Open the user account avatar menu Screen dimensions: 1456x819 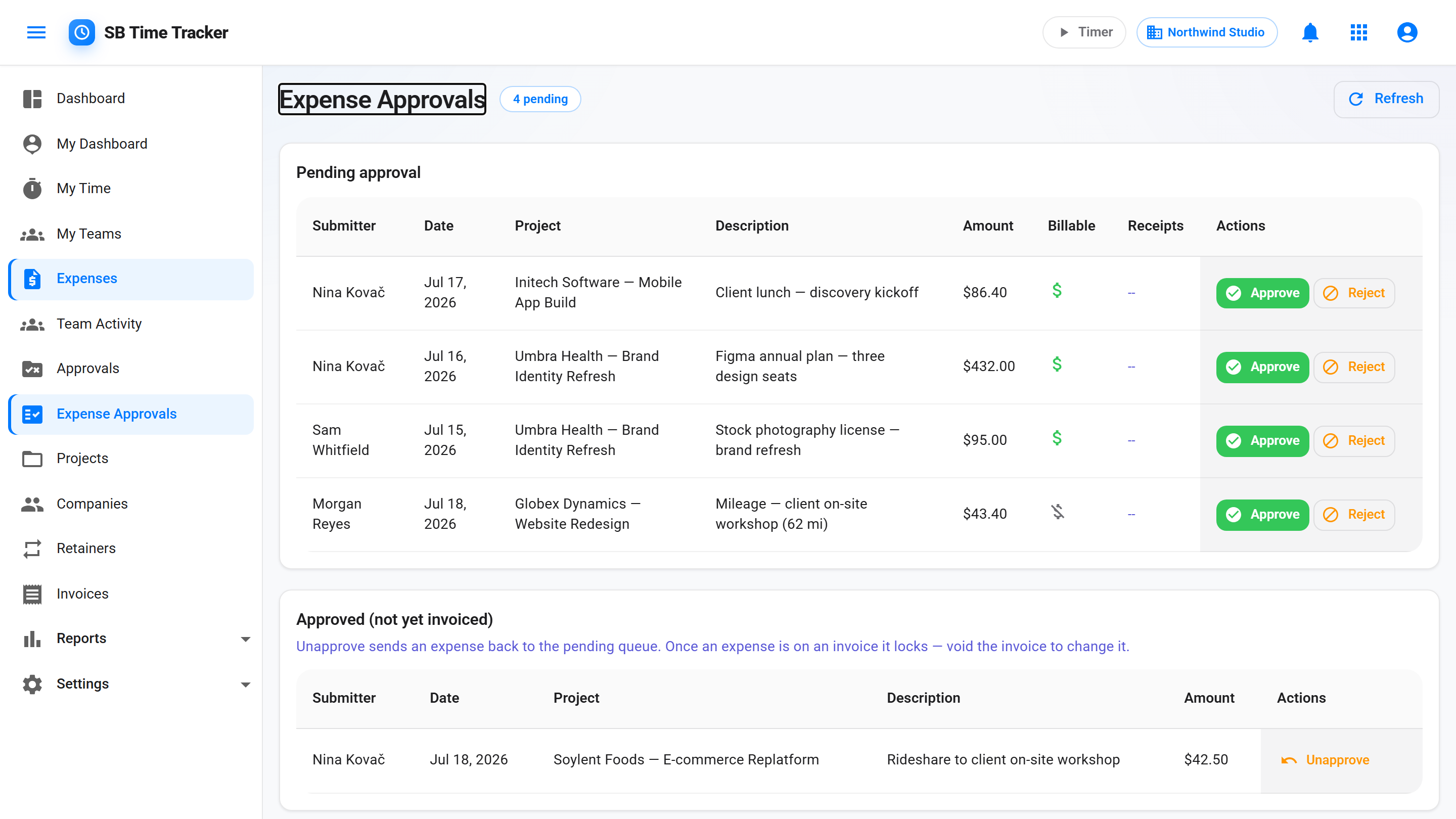tap(1407, 32)
